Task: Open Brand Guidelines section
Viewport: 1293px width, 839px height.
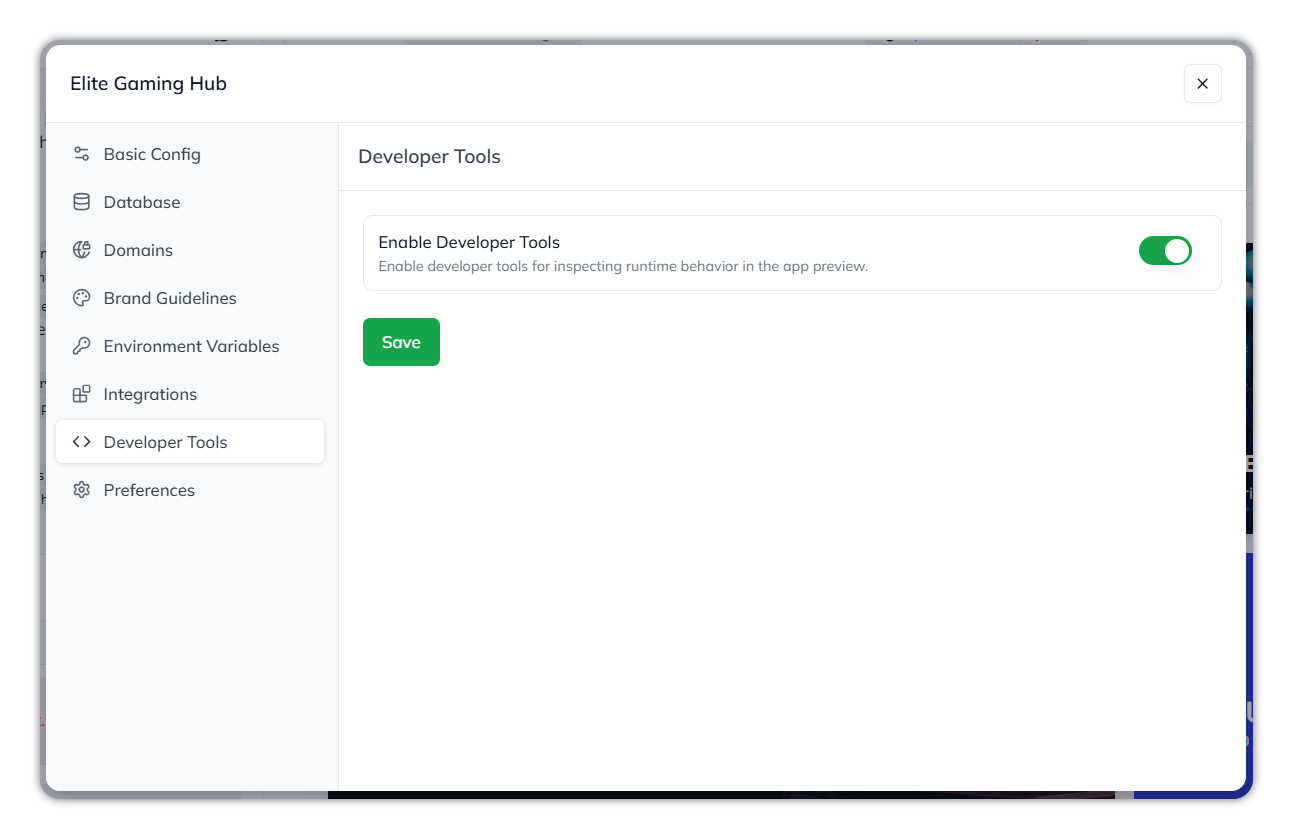Action: point(190,298)
